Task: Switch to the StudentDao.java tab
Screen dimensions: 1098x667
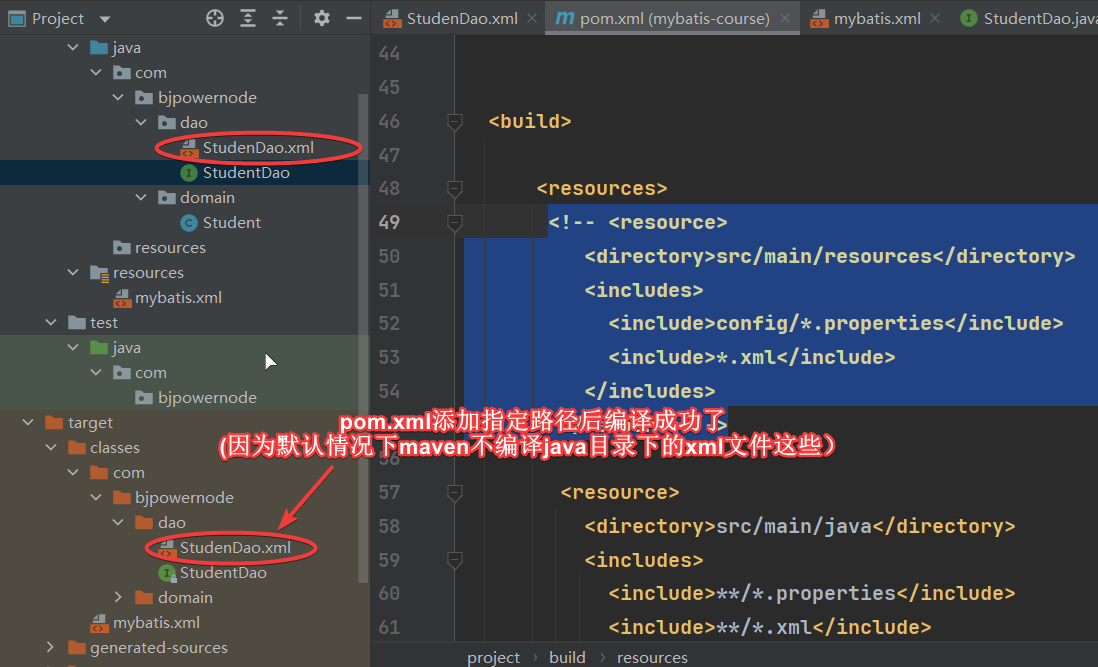Action: (x=1028, y=18)
